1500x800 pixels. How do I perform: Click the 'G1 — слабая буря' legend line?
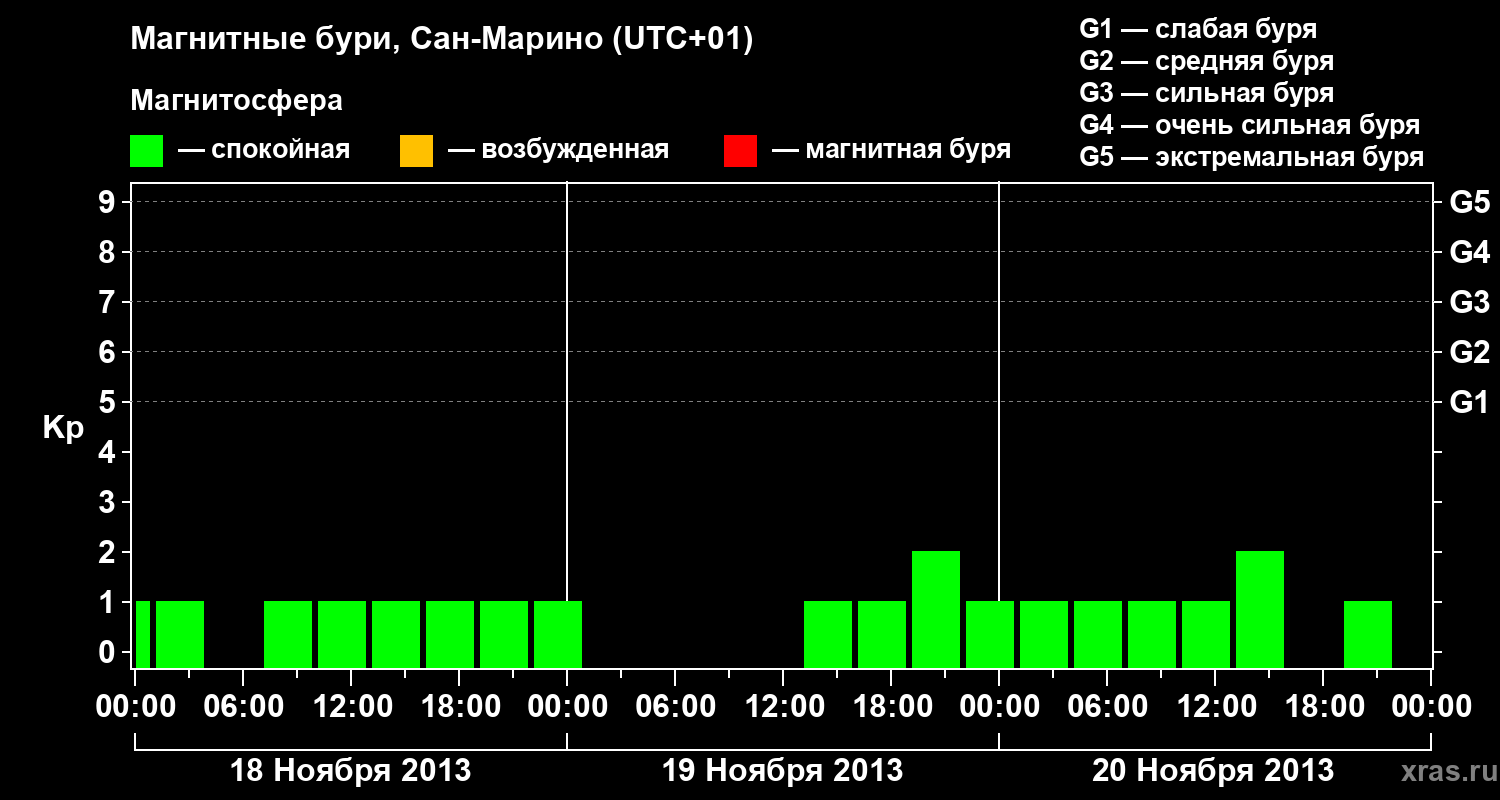[1198, 29]
